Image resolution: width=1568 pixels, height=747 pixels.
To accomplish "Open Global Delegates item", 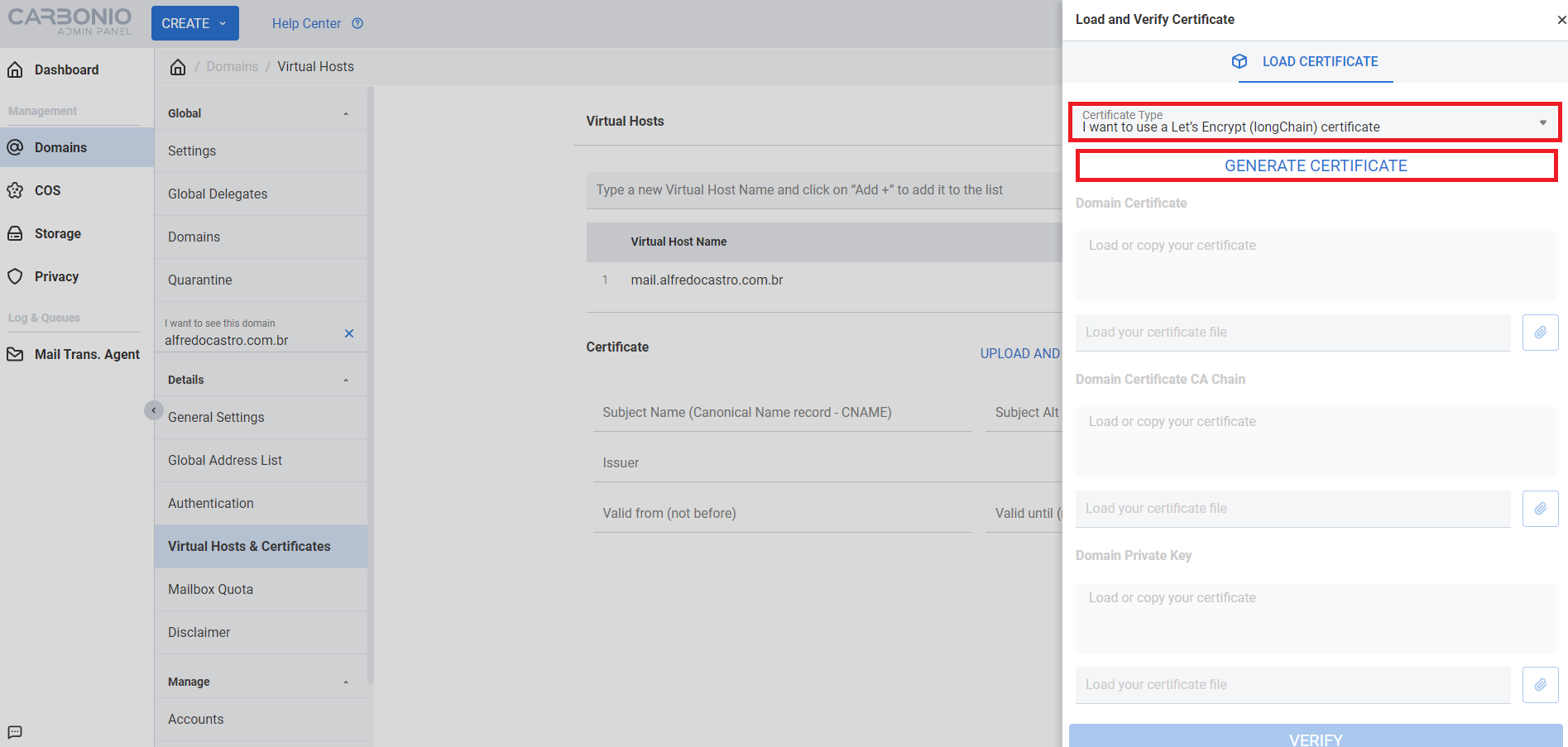I will (x=261, y=194).
